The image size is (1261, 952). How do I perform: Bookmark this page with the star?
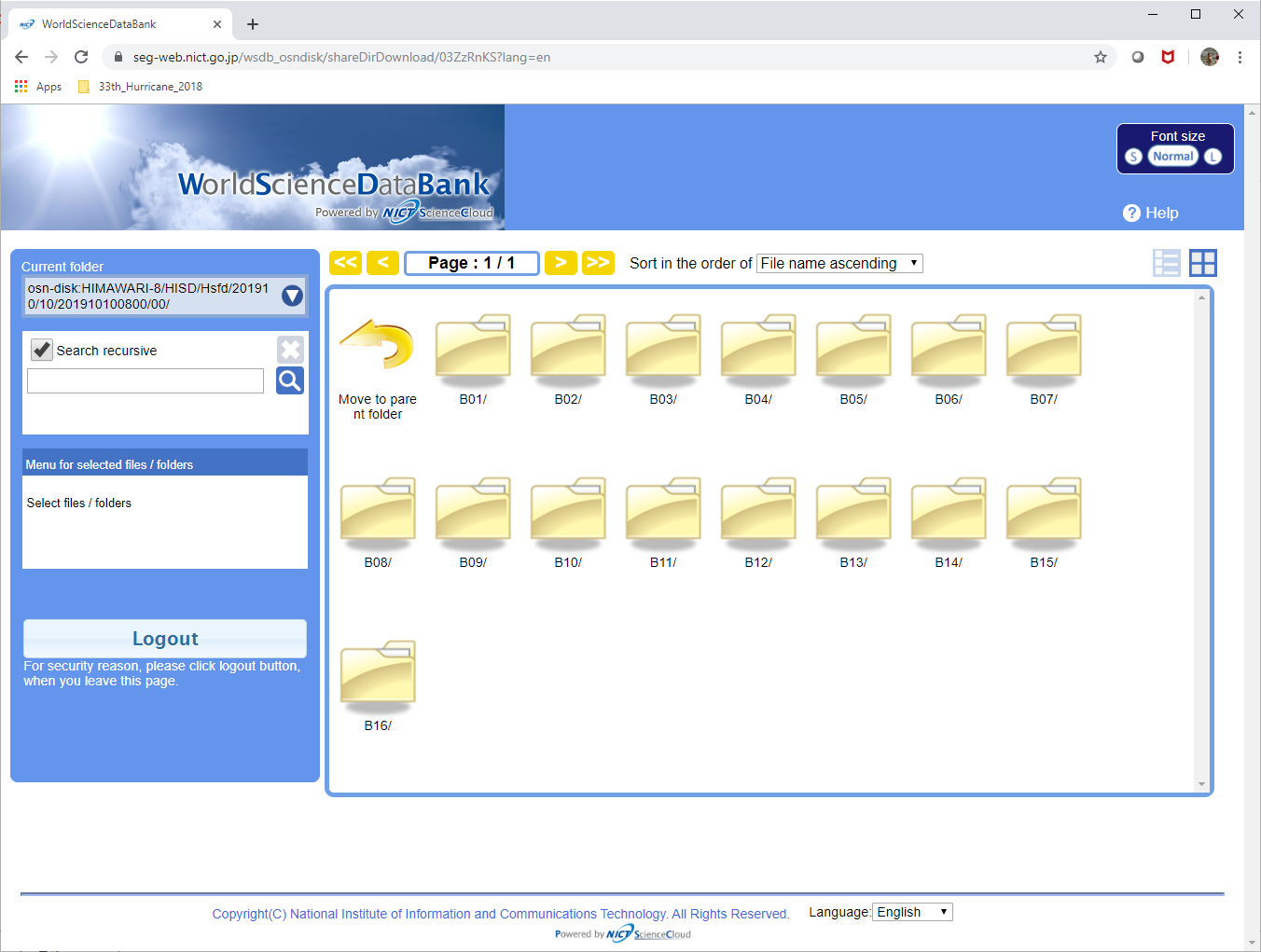point(1101,57)
